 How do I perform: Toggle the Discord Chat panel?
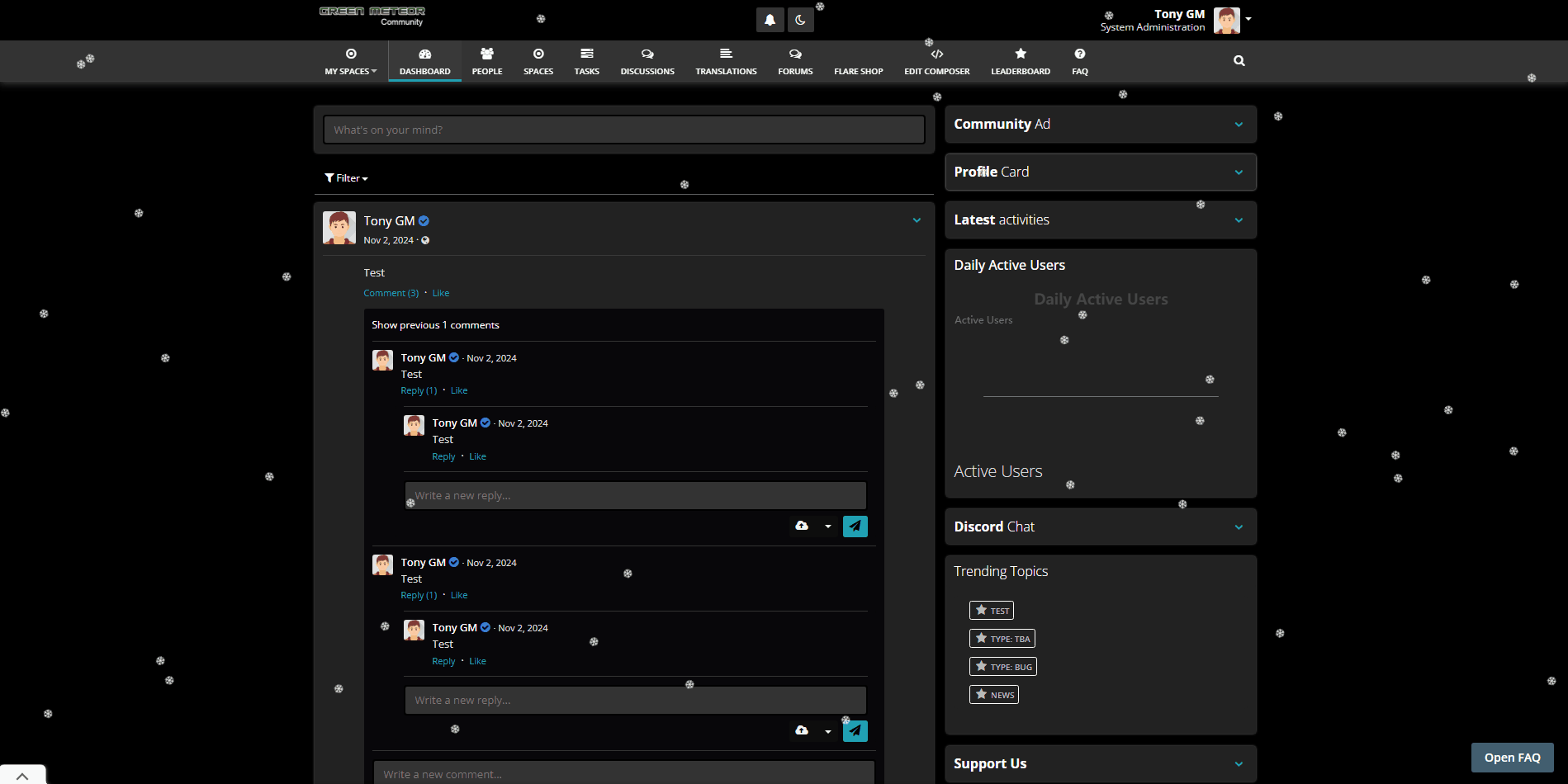pyautogui.click(x=1238, y=527)
